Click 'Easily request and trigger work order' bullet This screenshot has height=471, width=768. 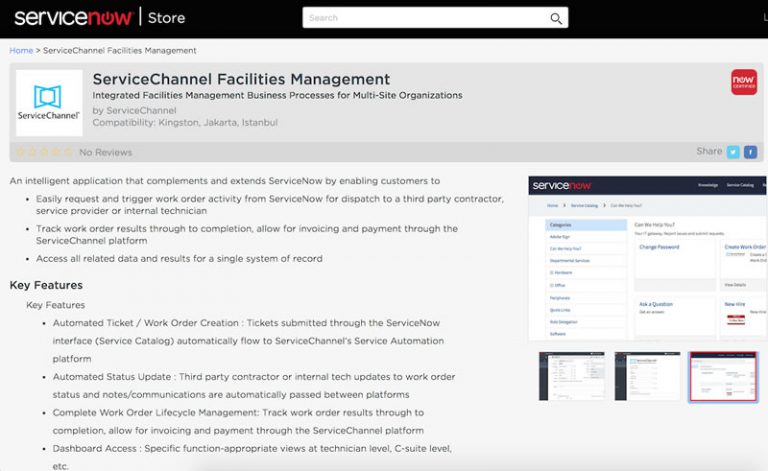(x=270, y=205)
